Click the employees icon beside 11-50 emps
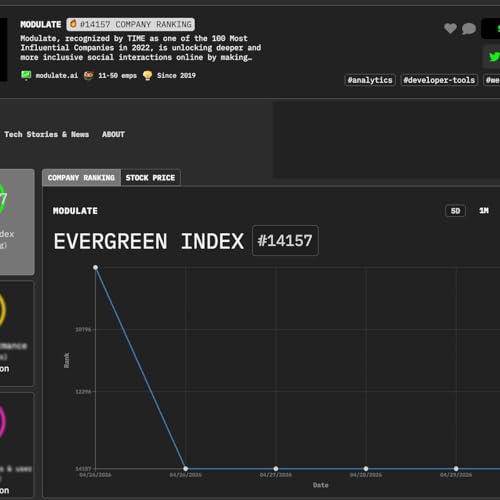 pyautogui.click(x=88, y=75)
